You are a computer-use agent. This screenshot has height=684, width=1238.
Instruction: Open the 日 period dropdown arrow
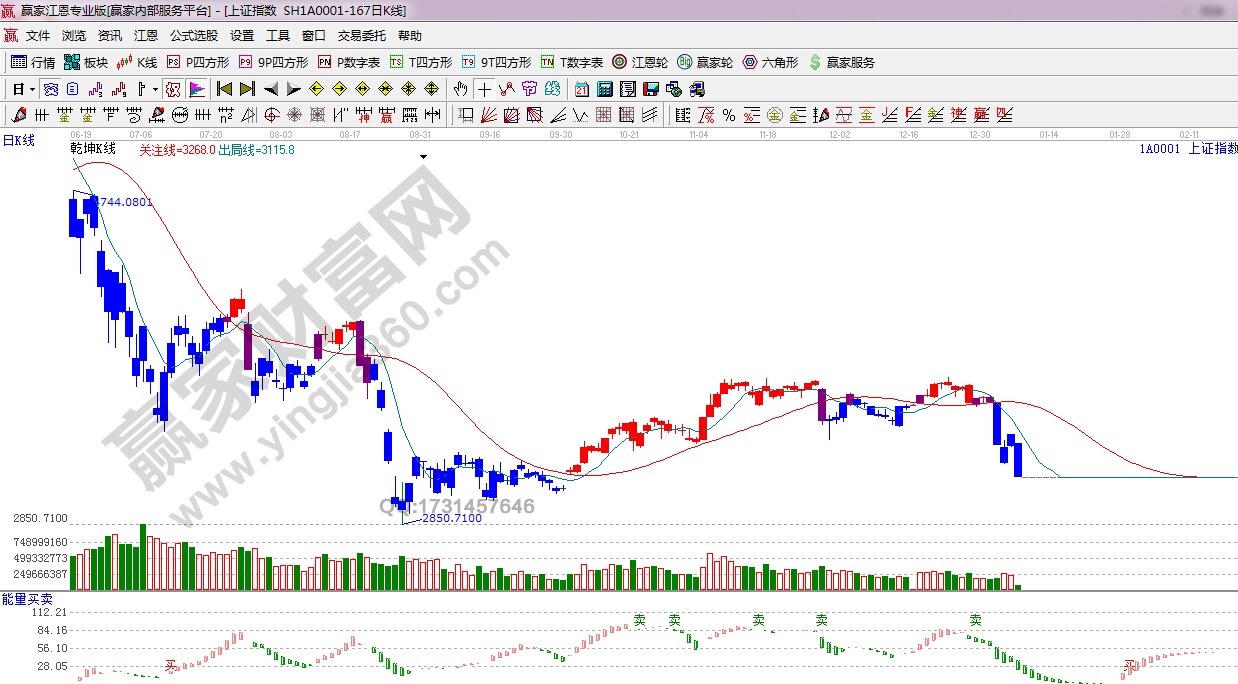(x=32, y=89)
